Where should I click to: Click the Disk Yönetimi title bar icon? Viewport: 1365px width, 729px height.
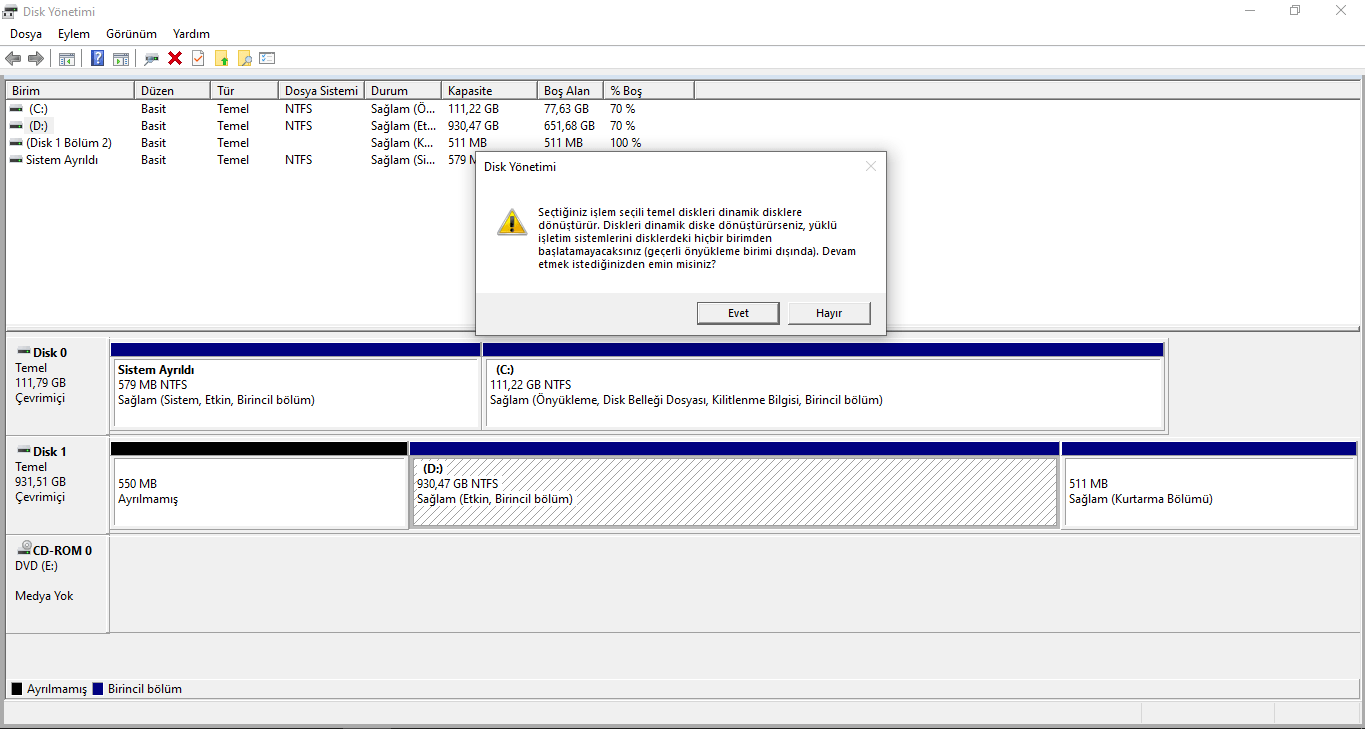(x=10, y=10)
